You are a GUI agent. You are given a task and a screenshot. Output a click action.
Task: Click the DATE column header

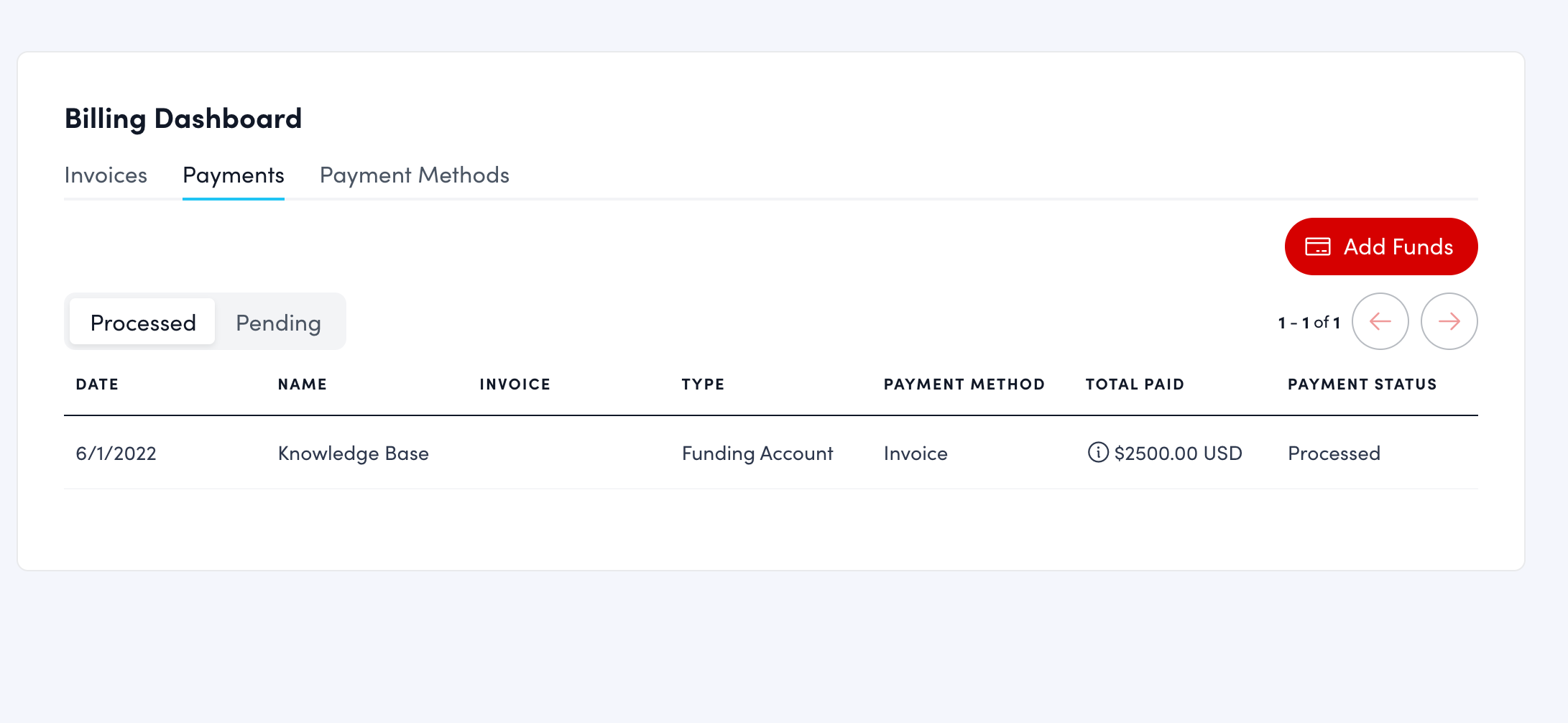pos(97,384)
